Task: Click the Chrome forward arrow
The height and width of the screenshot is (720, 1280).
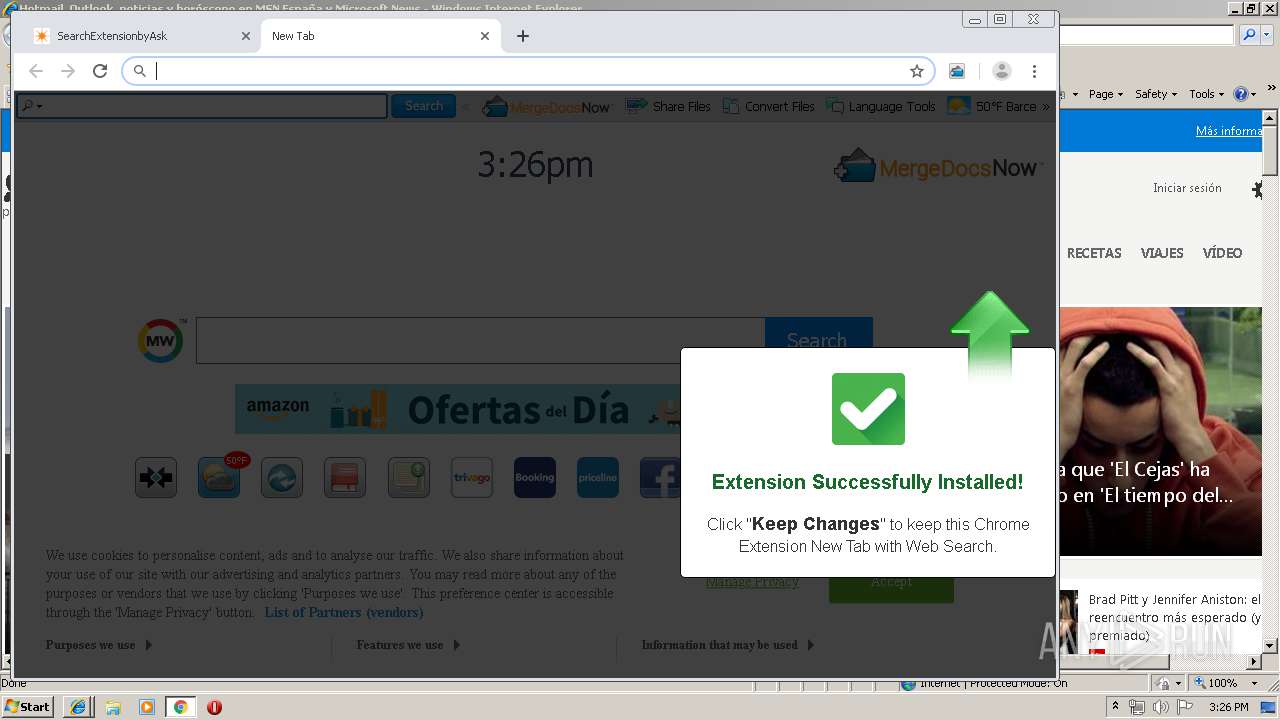Action: [x=68, y=71]
